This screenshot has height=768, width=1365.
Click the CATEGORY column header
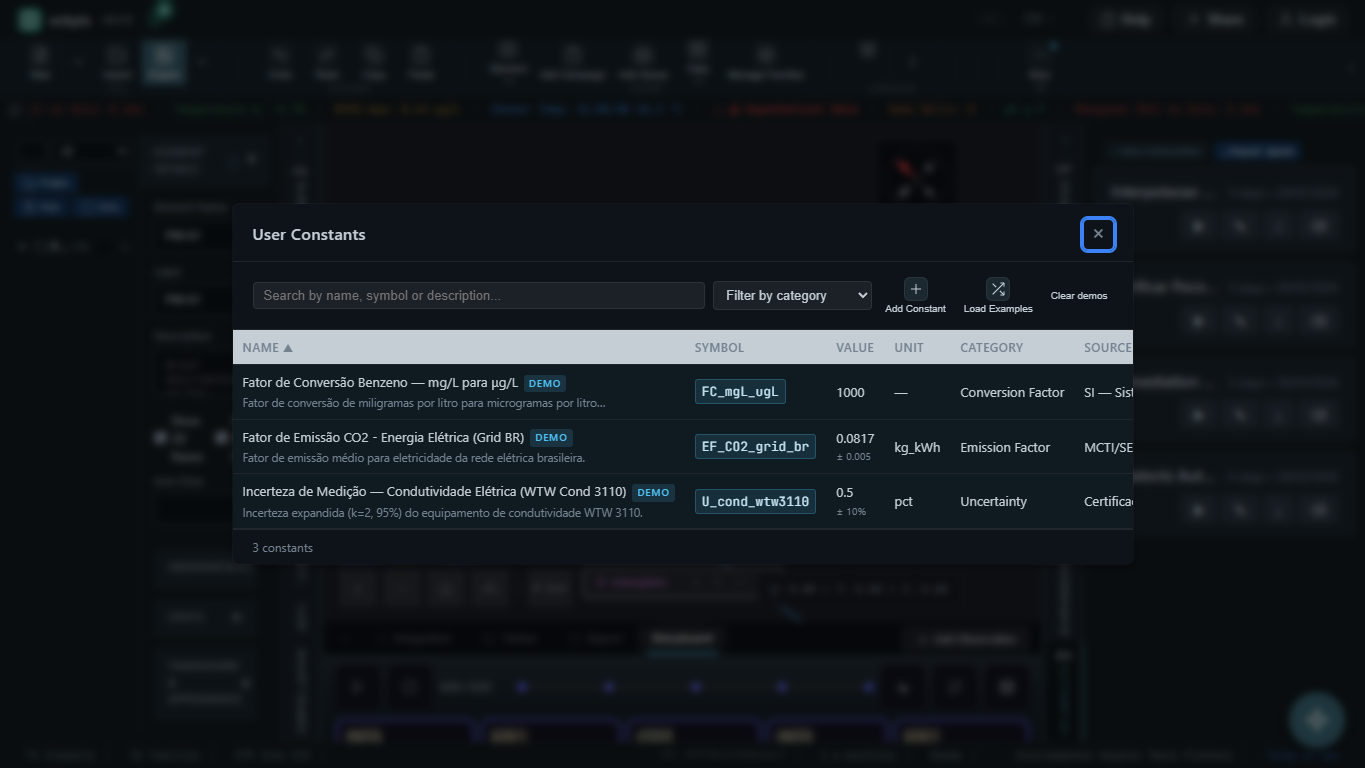click(991, 348)
